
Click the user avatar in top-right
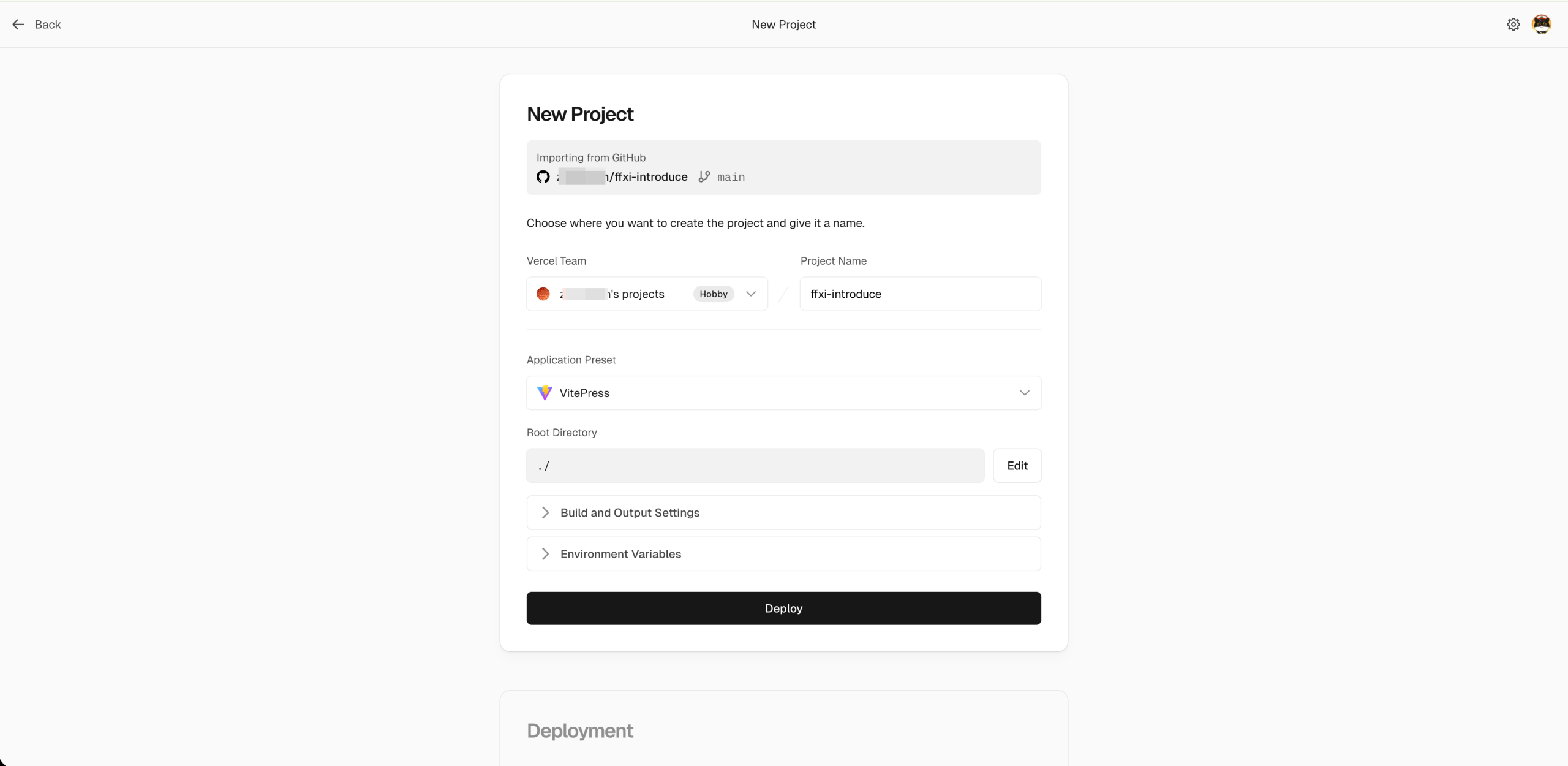[x=1541, y=25]
